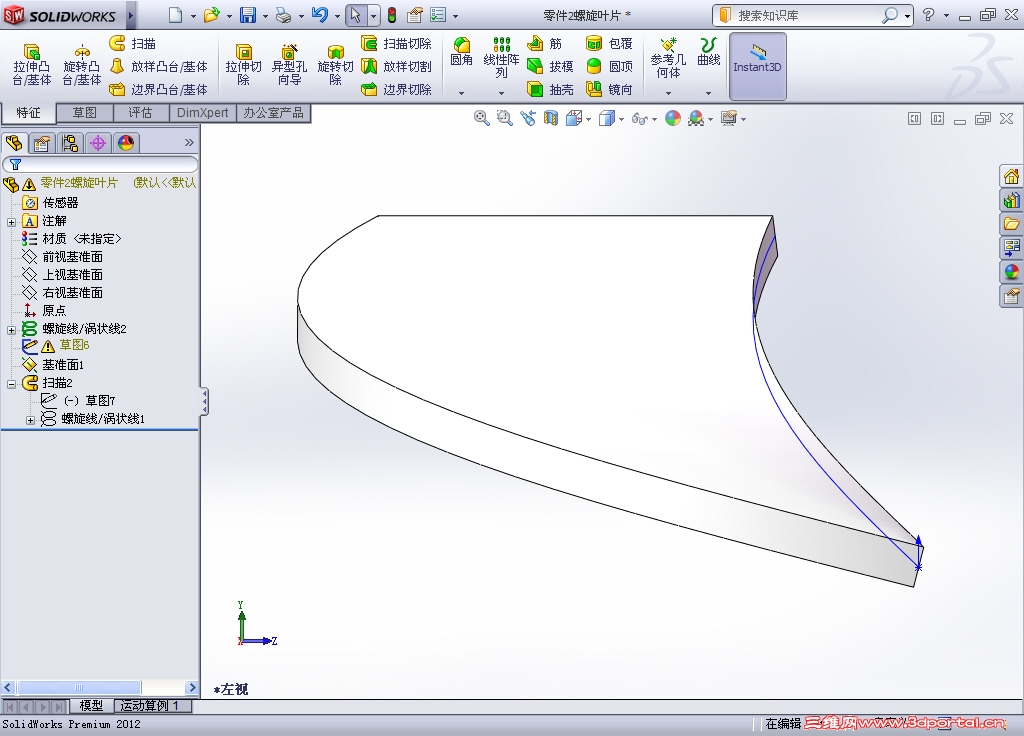The height and width of the screenshot is (736, 1024).
Task: Select 原点 (Origin) in the tree
Action: click(x=44, y=311)
